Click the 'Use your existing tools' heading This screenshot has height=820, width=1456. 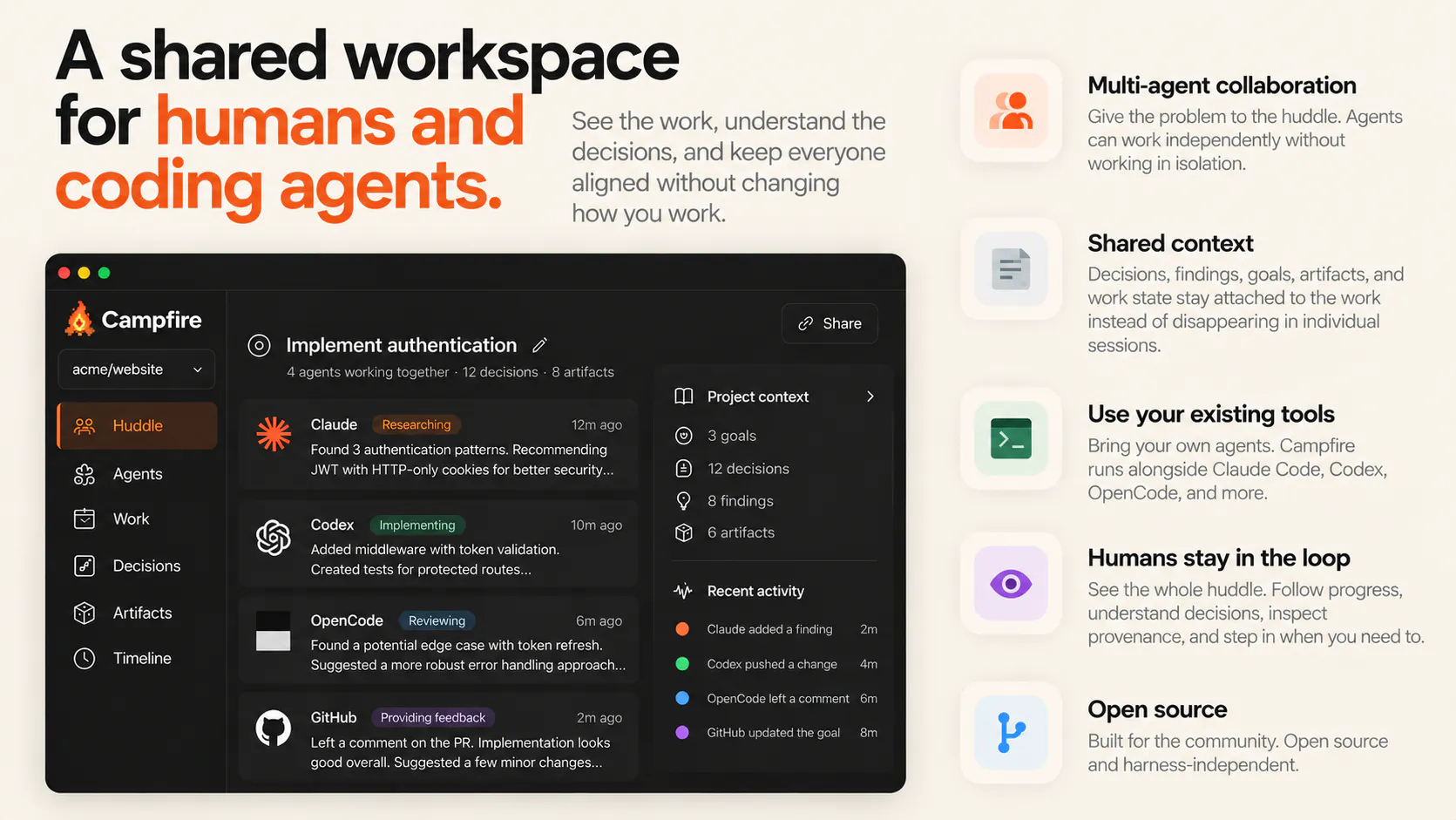(1211, 414)
